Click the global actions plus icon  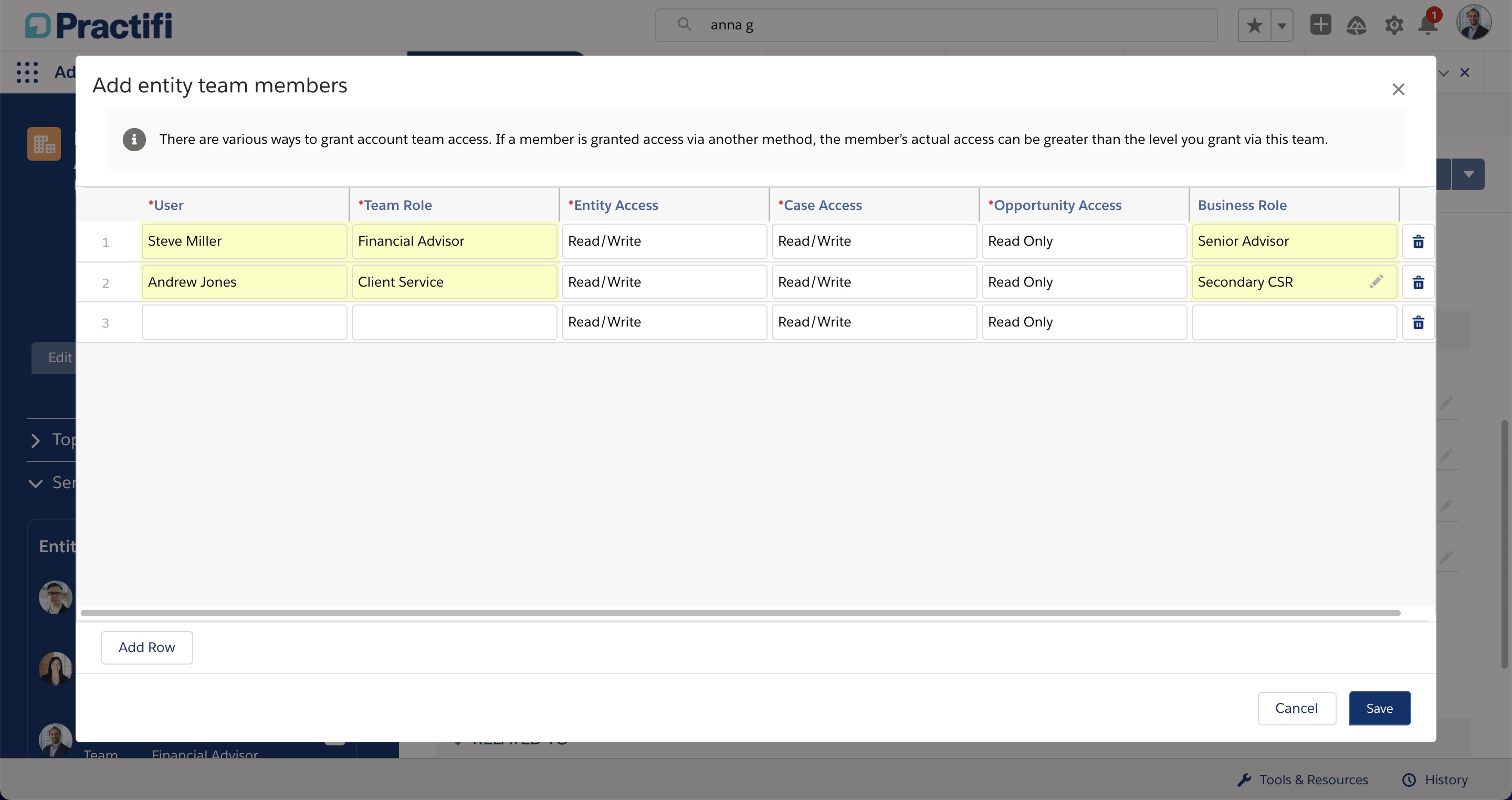coord(1320,25)
